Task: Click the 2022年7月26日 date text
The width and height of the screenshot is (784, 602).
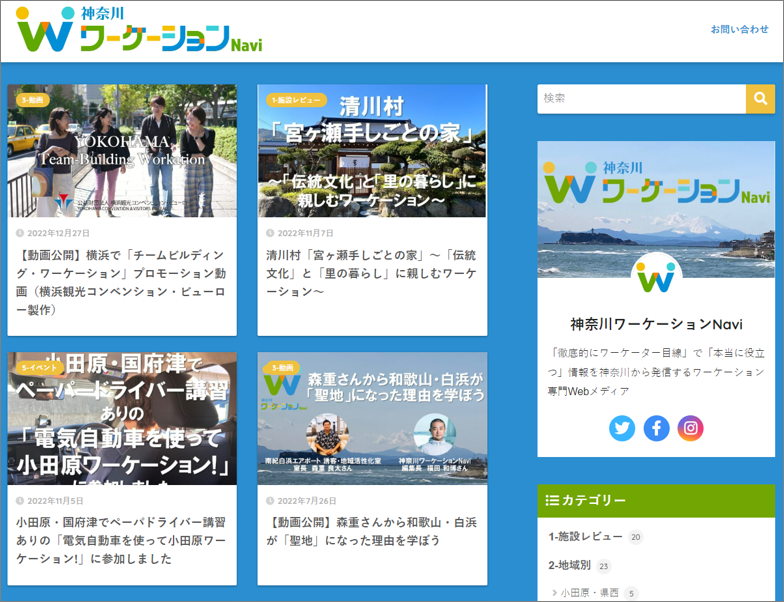Action: [307, 500]
